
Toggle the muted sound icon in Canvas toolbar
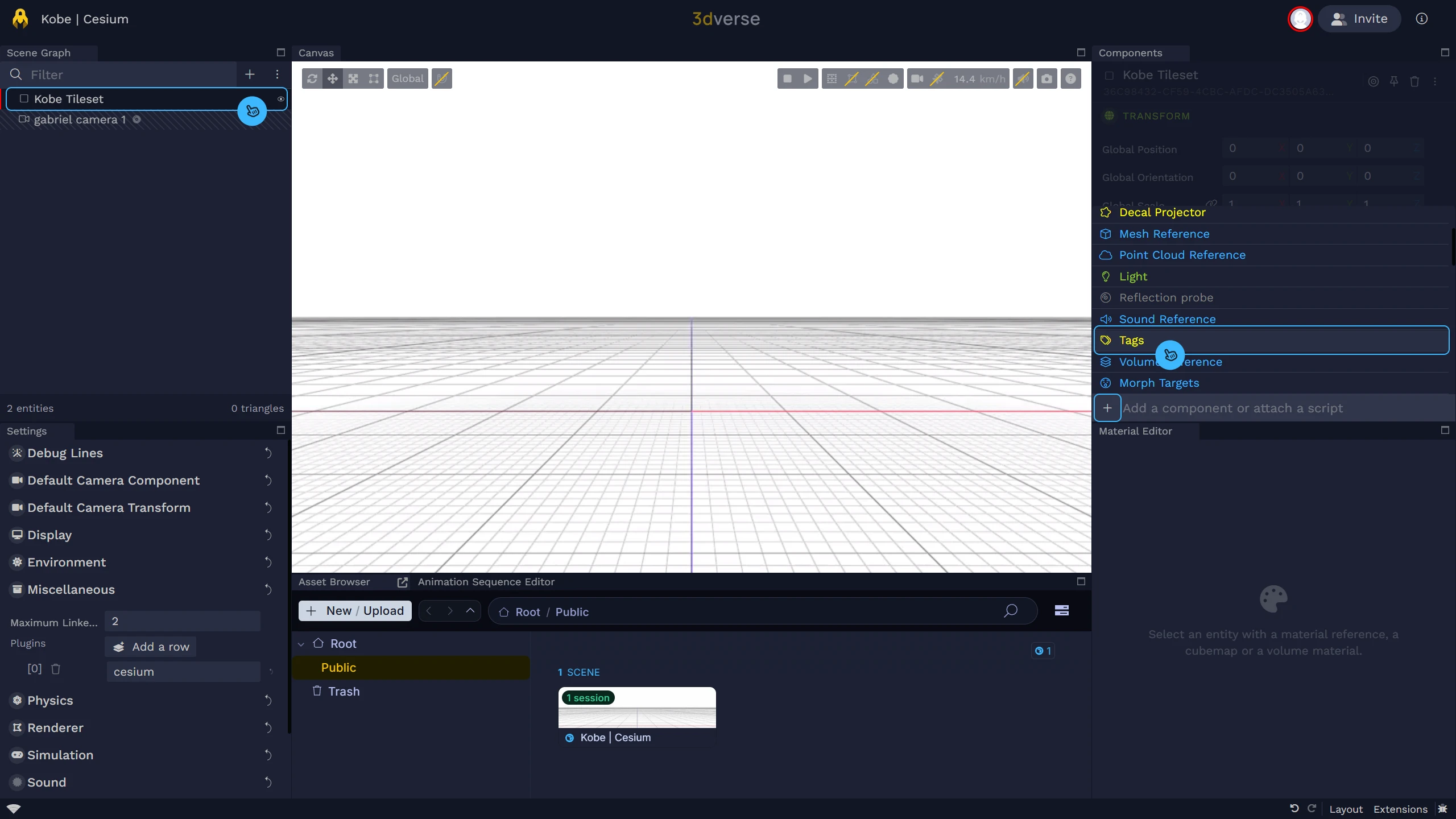(1023, 78)
